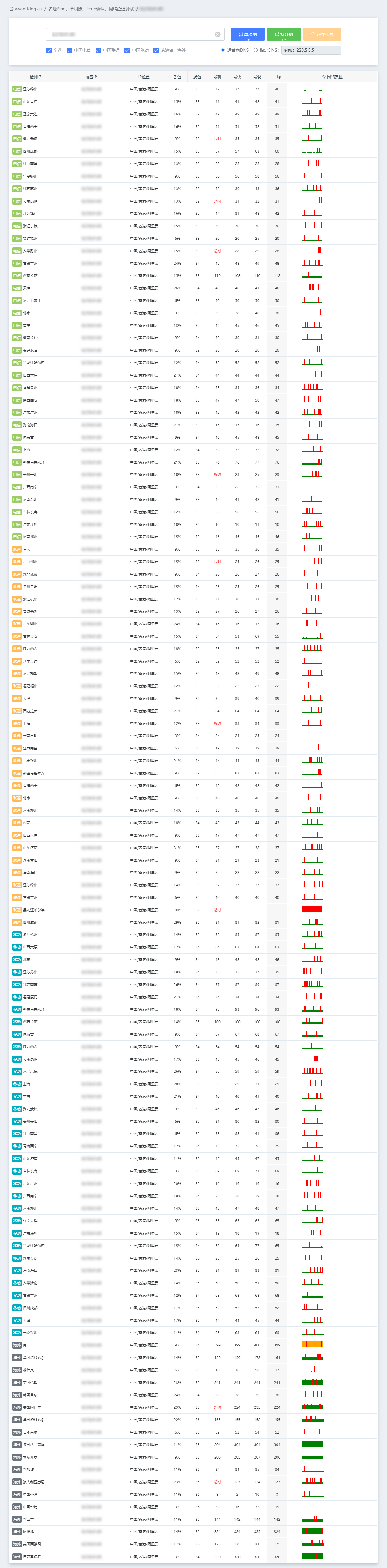Click the custom DNS input field

(311, 51)
